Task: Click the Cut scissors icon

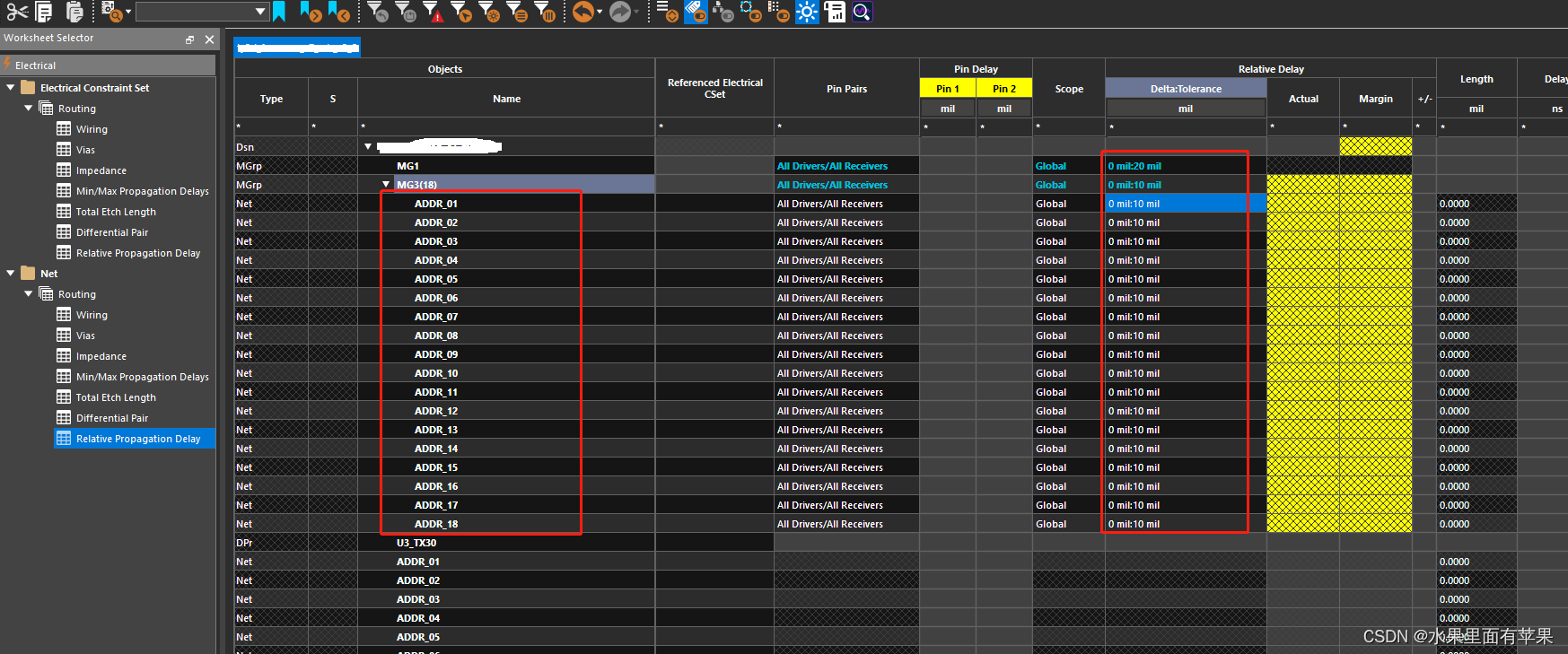Action: 17,12
